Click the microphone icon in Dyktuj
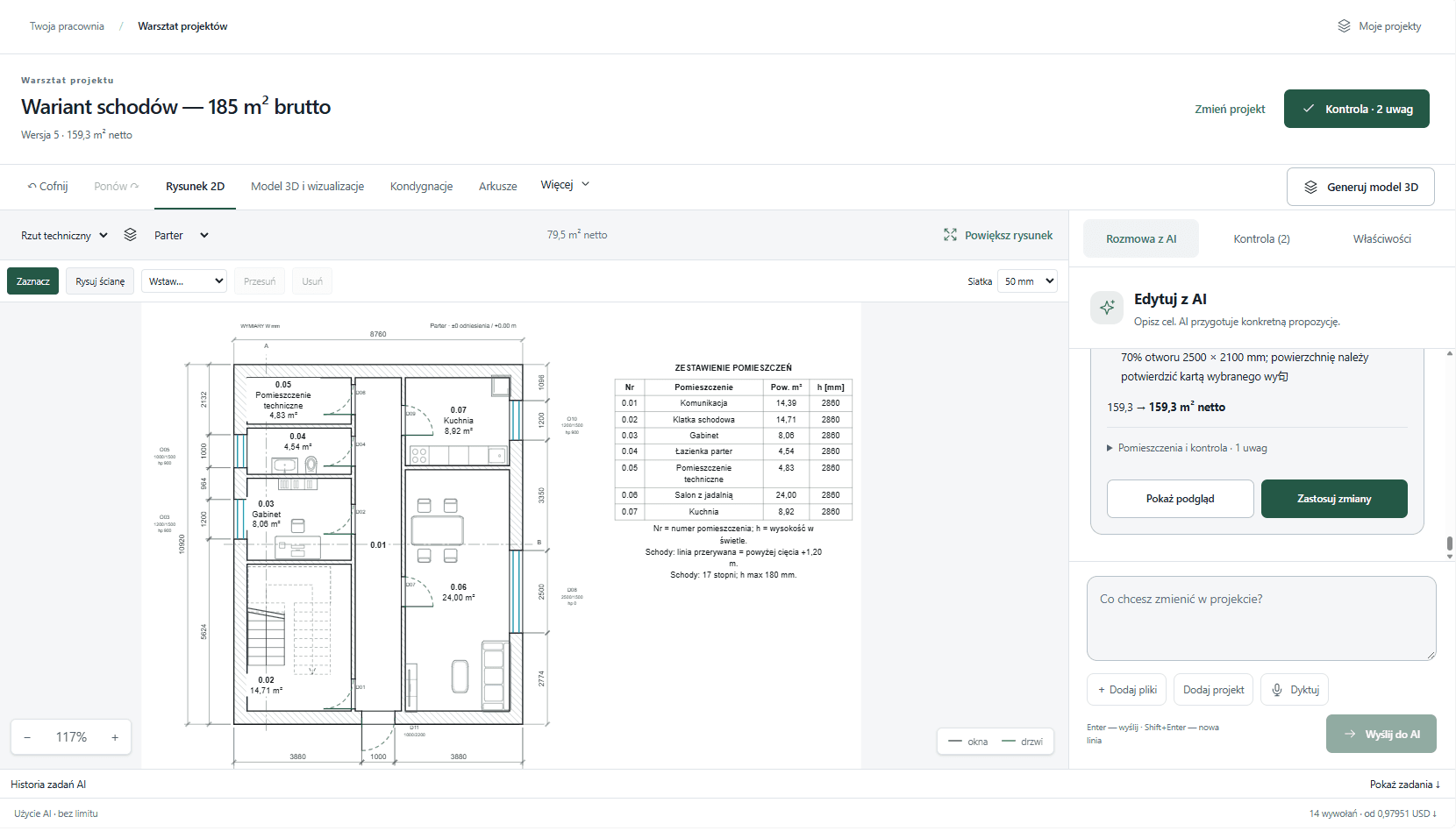The image size is (1456, 831). [1277, 690]
